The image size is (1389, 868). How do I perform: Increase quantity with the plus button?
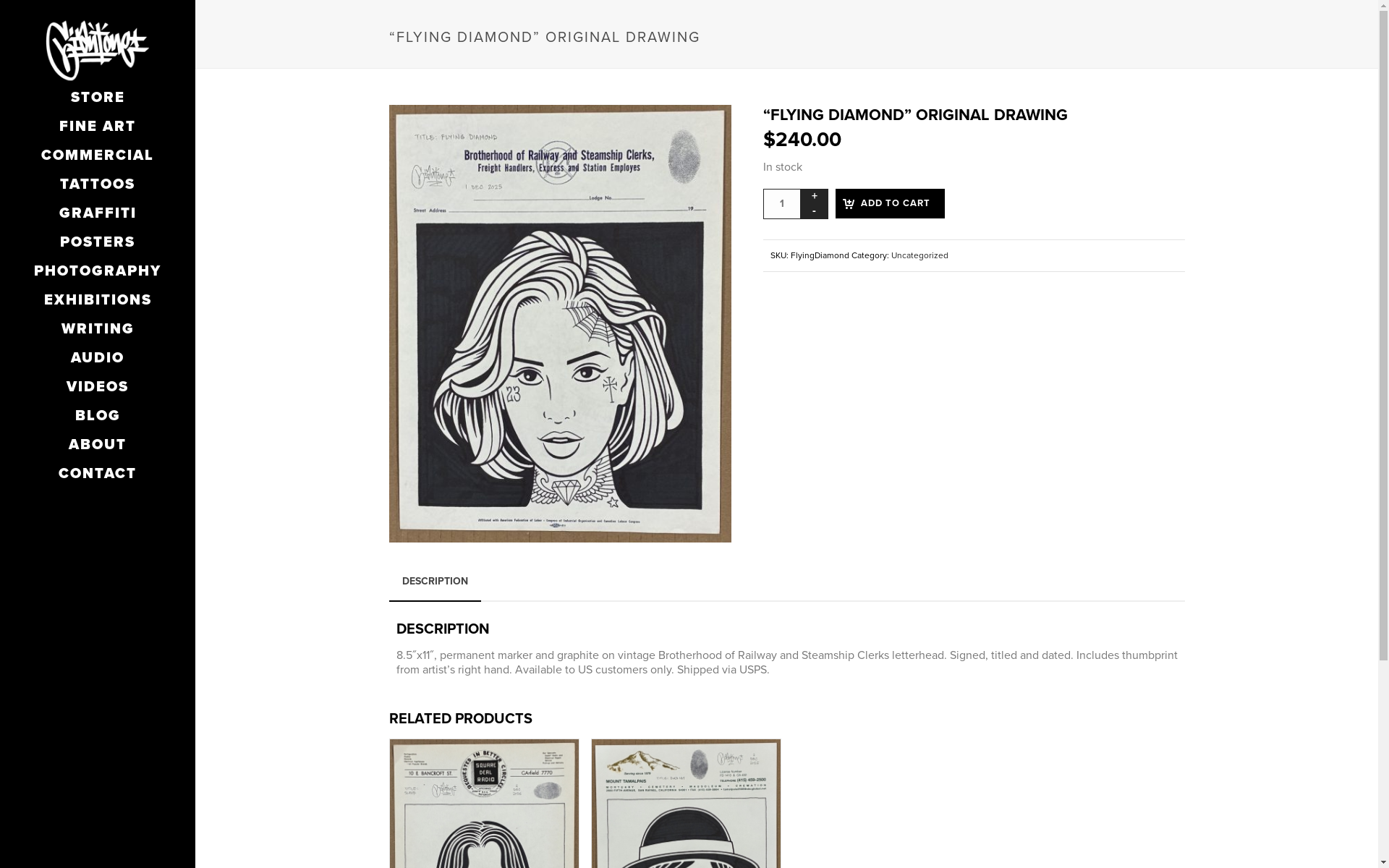click(814, 196)
